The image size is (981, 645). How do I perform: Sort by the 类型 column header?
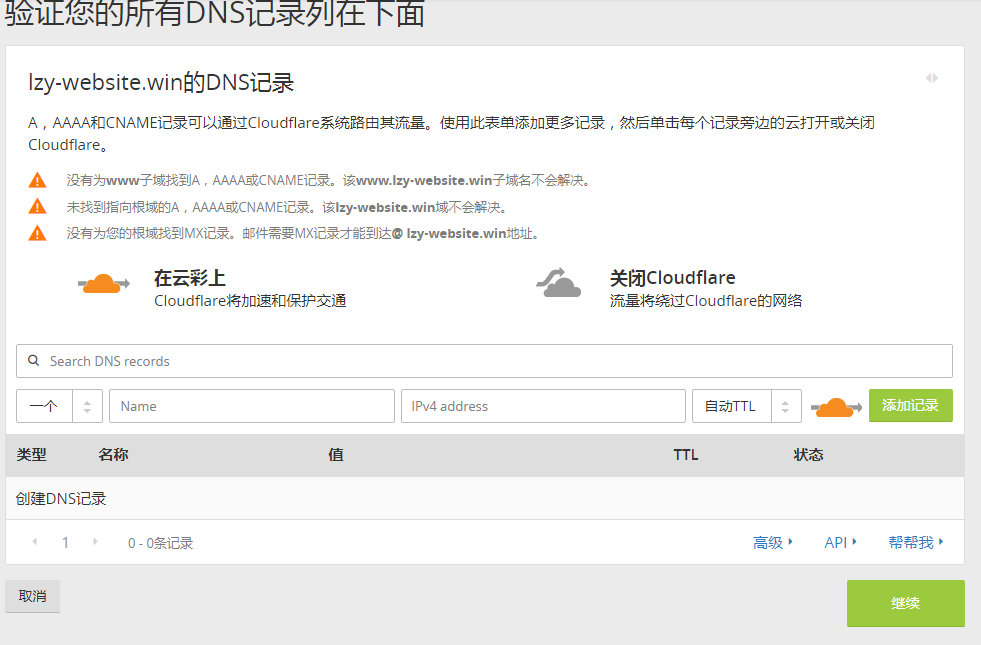click(32, 455)
